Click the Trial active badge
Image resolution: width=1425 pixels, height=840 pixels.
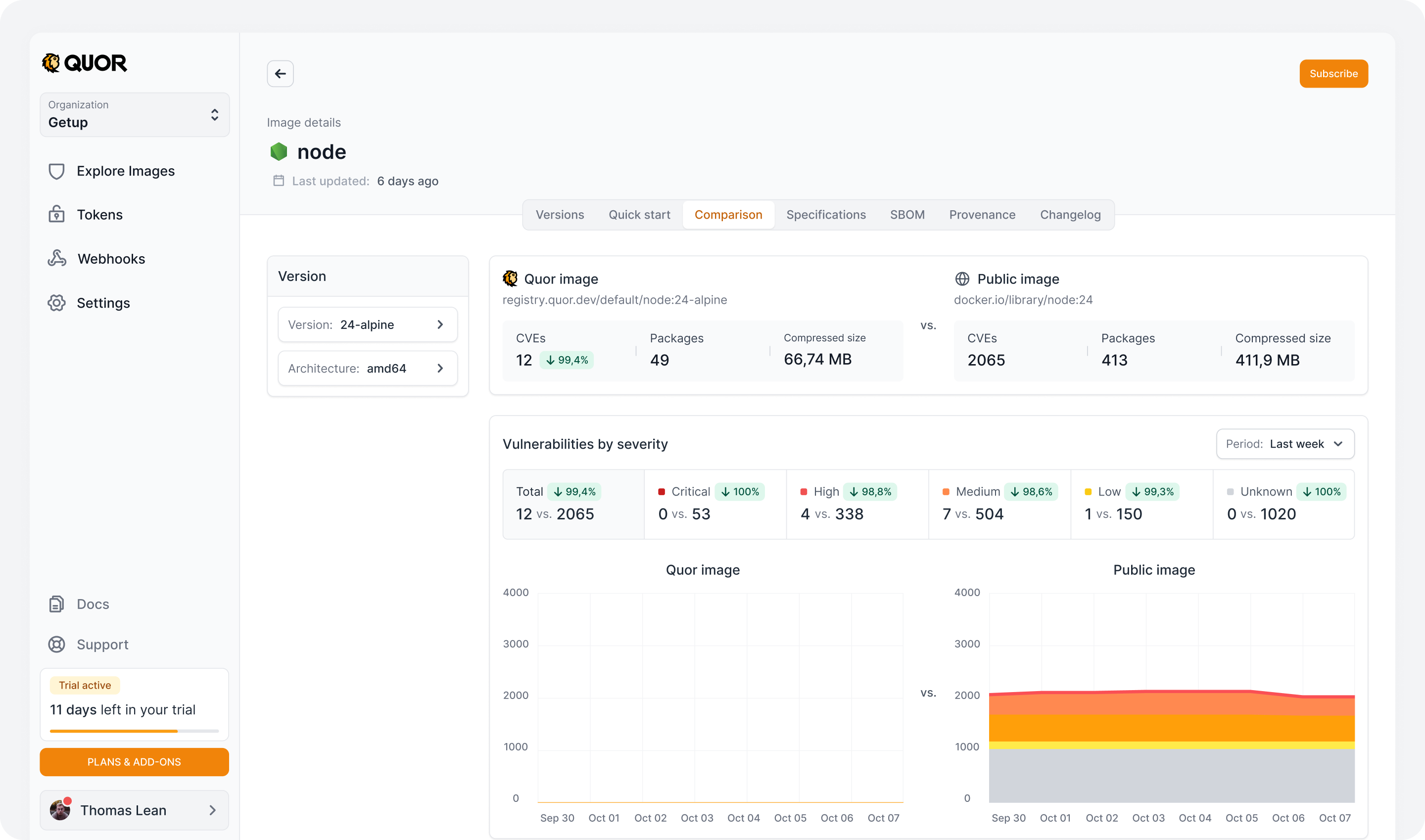[x=85, y=685]
